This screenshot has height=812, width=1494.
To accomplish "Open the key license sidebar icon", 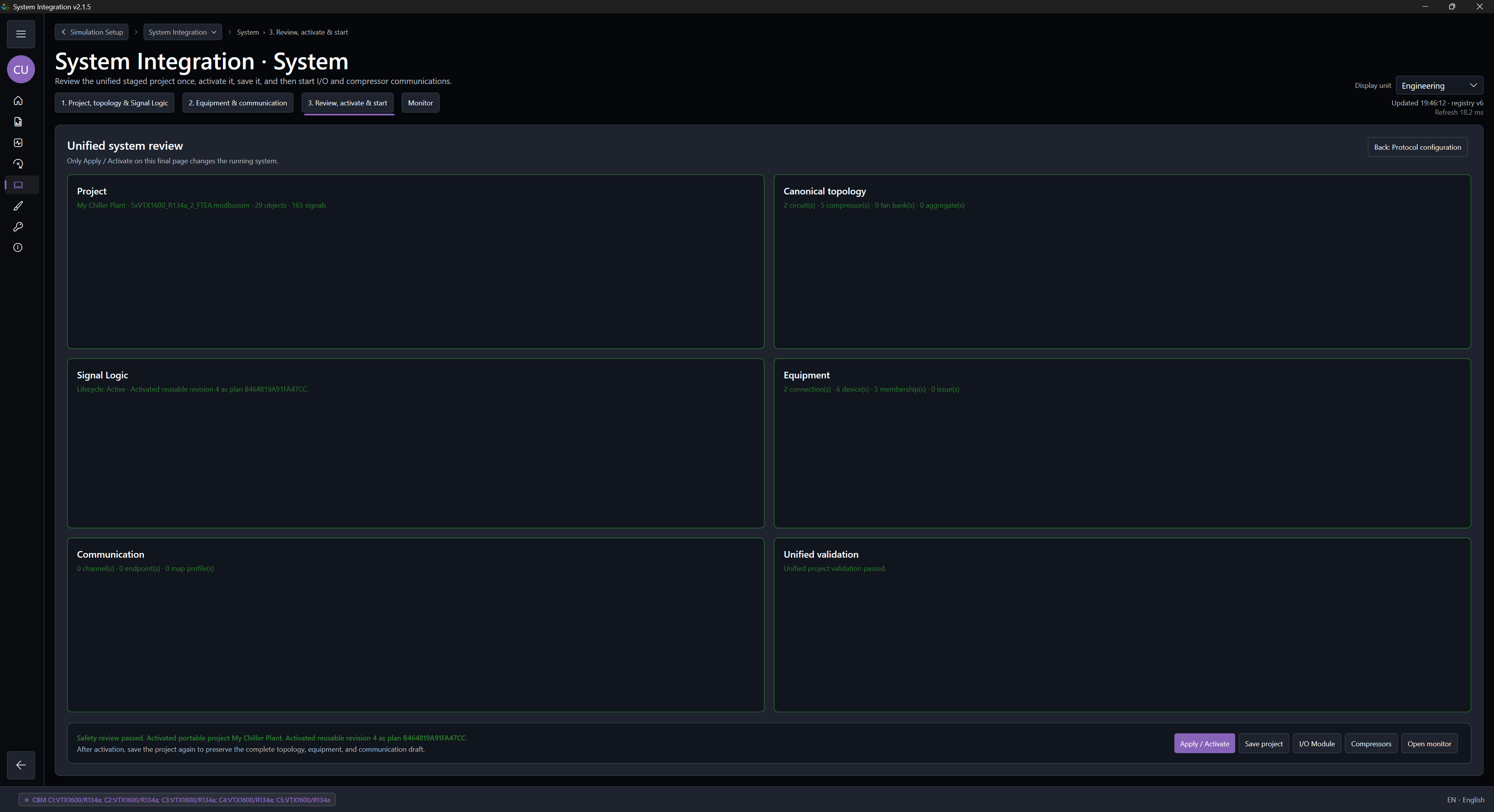I will click(18, 227).
